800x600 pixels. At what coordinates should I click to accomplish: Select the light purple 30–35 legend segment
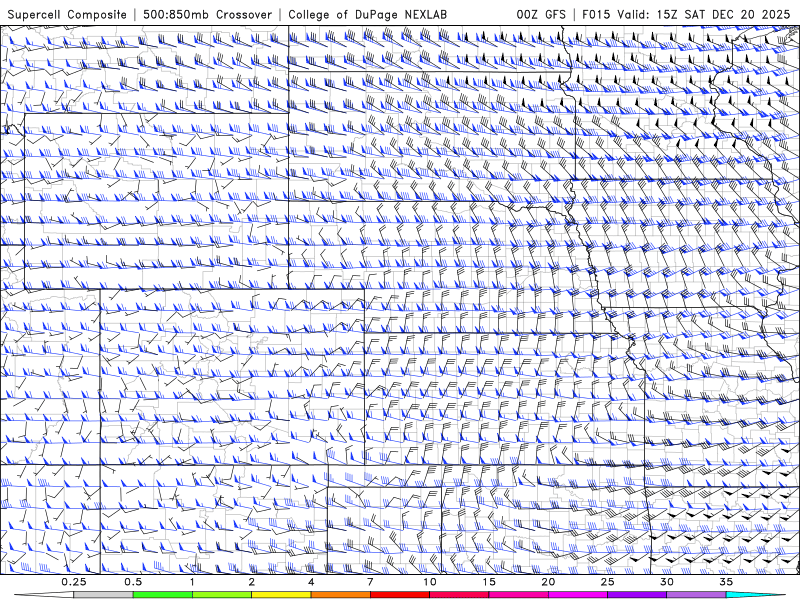pos(696,595)
